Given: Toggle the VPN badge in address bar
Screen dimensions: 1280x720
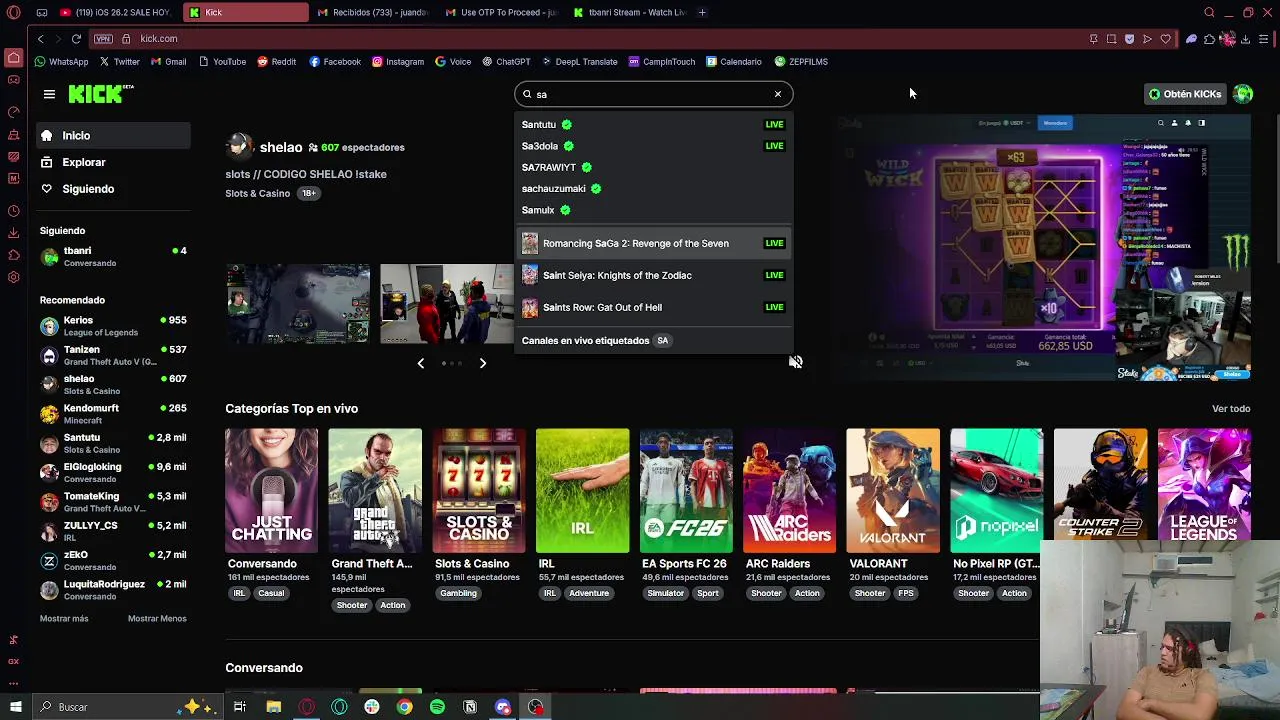Looking at the screenshot, I should [x=104, y=39].
